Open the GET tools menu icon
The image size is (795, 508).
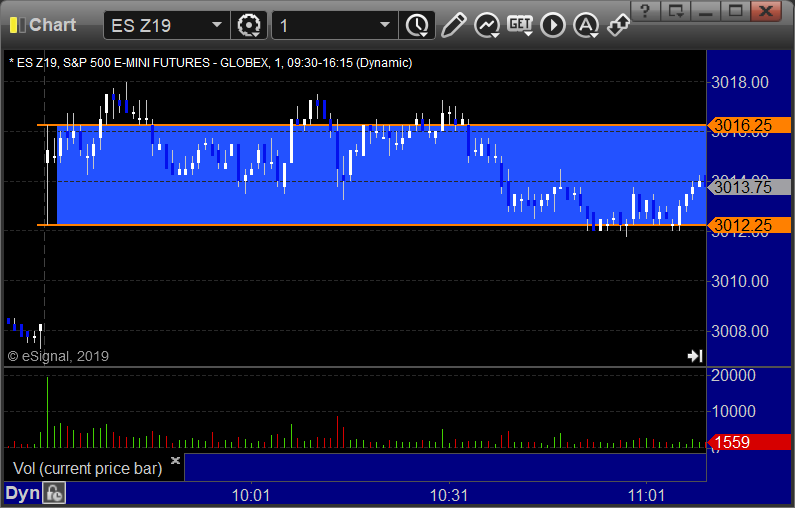(x=520, y=25)
